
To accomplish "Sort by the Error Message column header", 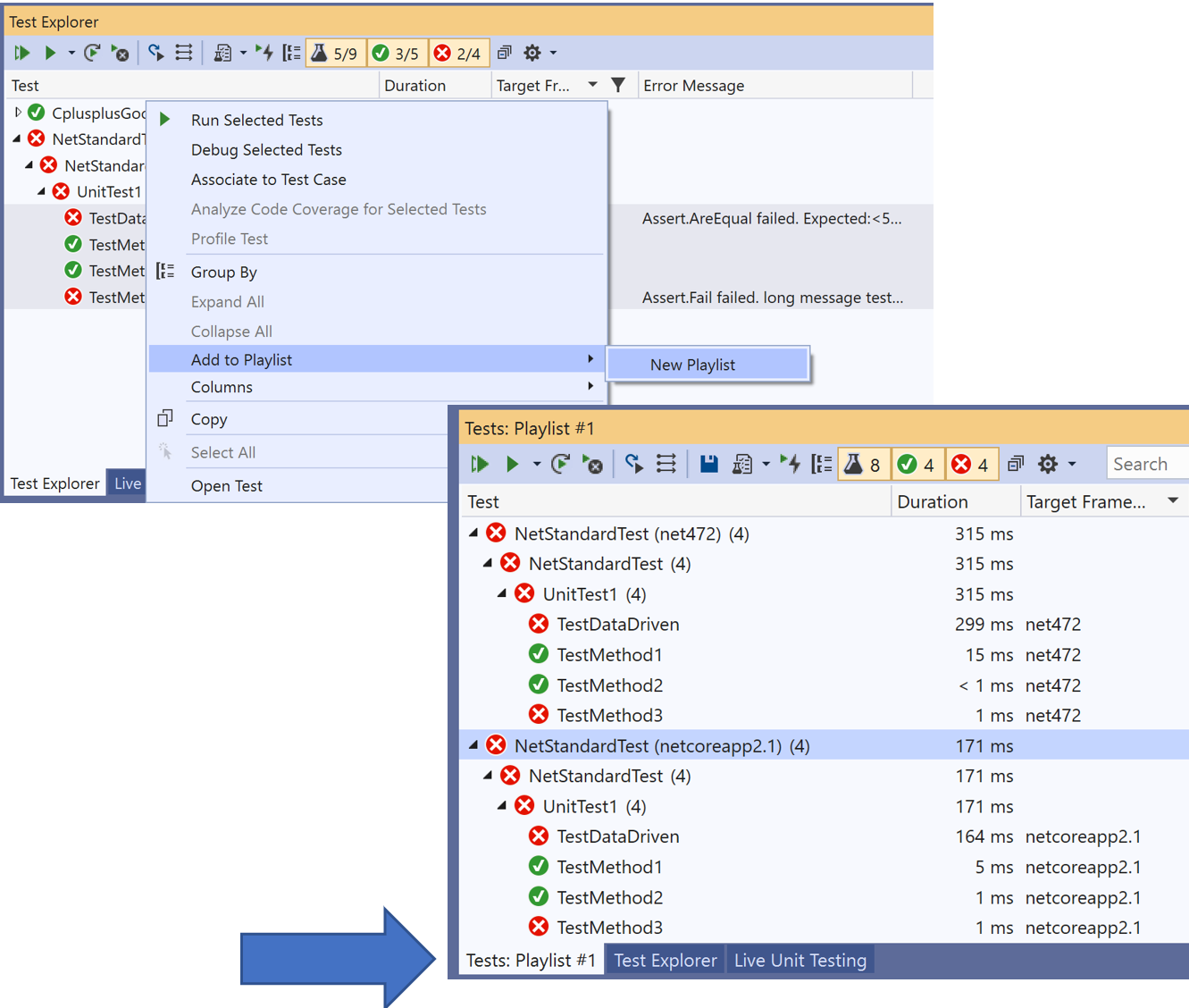I will coord(775,85).
